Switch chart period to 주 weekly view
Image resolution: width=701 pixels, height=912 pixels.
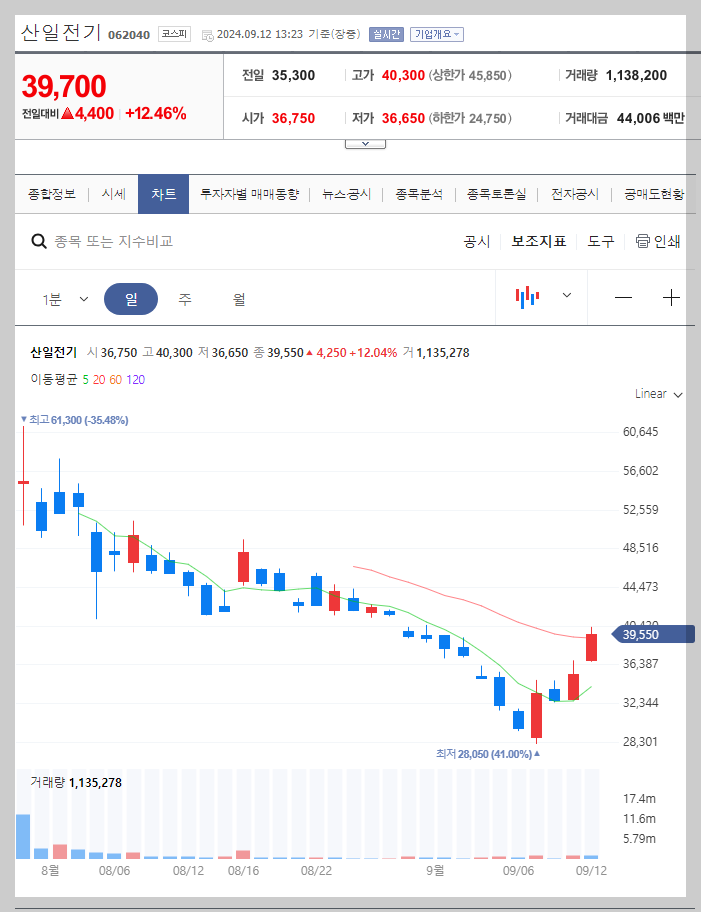coord(183,297)
